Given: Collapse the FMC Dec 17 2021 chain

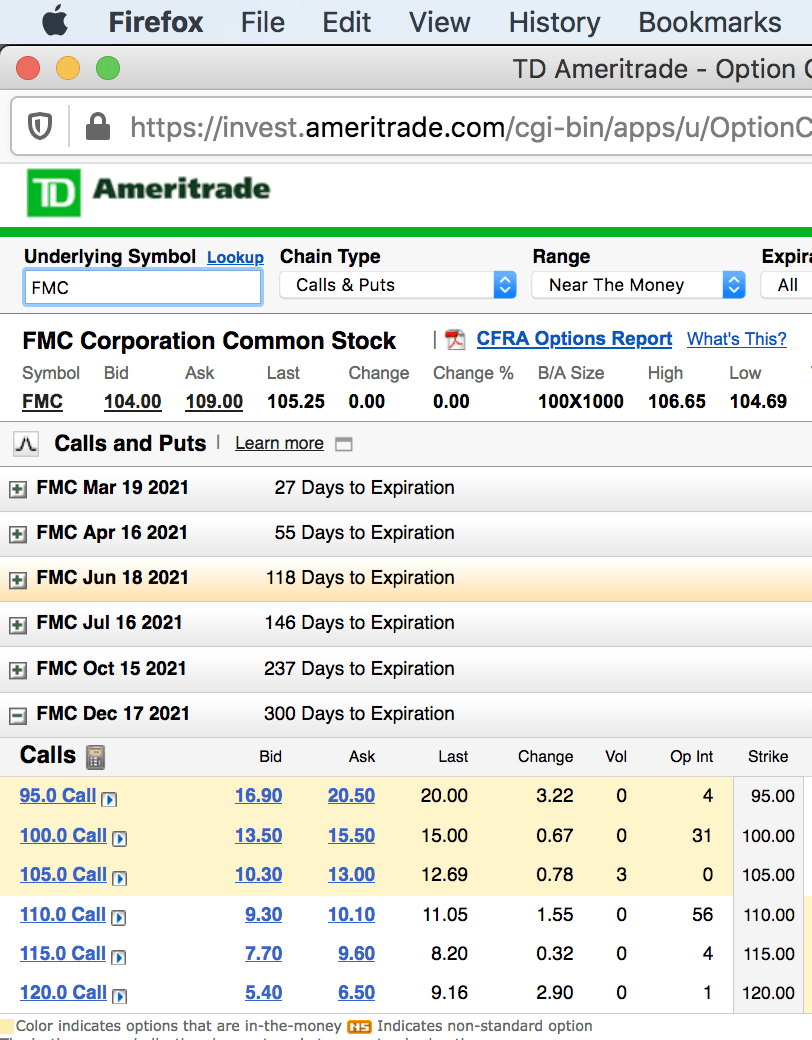Looking at the screenshot, I should (x=18, y=716).
